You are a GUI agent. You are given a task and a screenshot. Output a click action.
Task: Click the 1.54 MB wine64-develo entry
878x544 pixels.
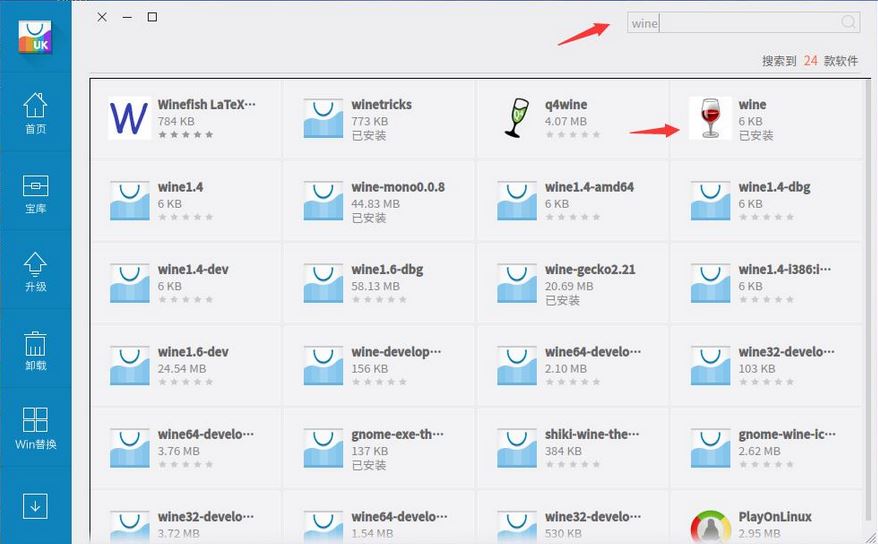380,518
